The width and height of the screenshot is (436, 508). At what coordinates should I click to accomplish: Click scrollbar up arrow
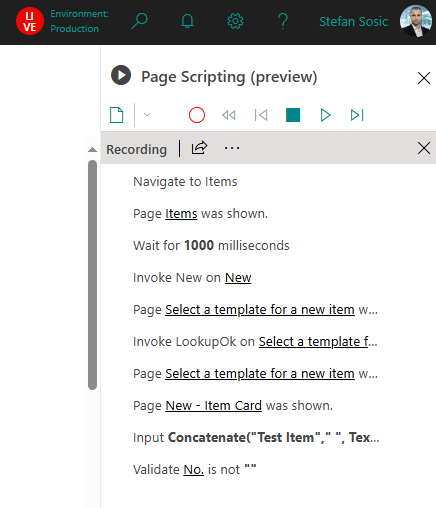[92, 150]
